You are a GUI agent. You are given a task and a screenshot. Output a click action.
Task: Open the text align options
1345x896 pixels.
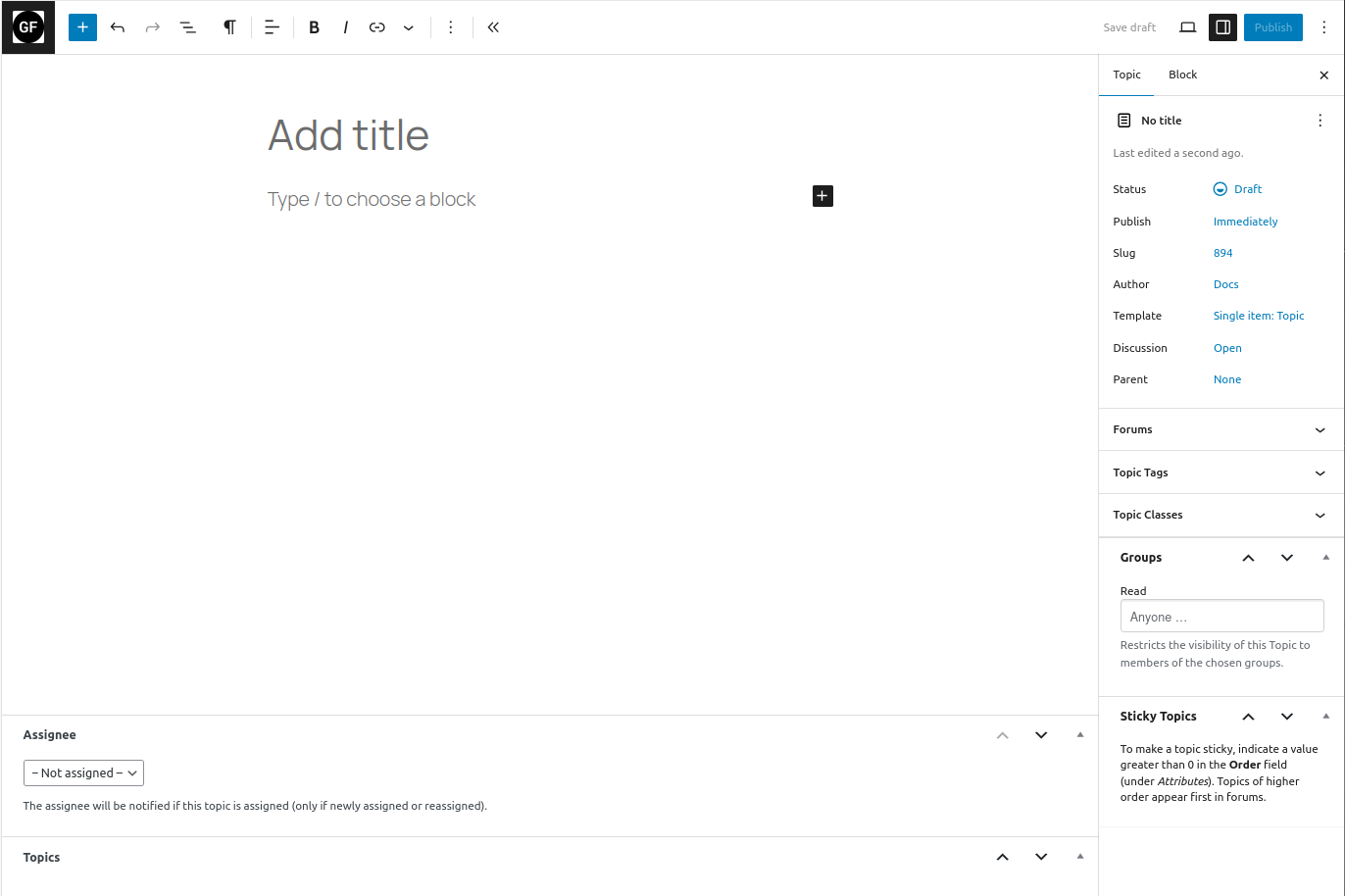point(273,27)
